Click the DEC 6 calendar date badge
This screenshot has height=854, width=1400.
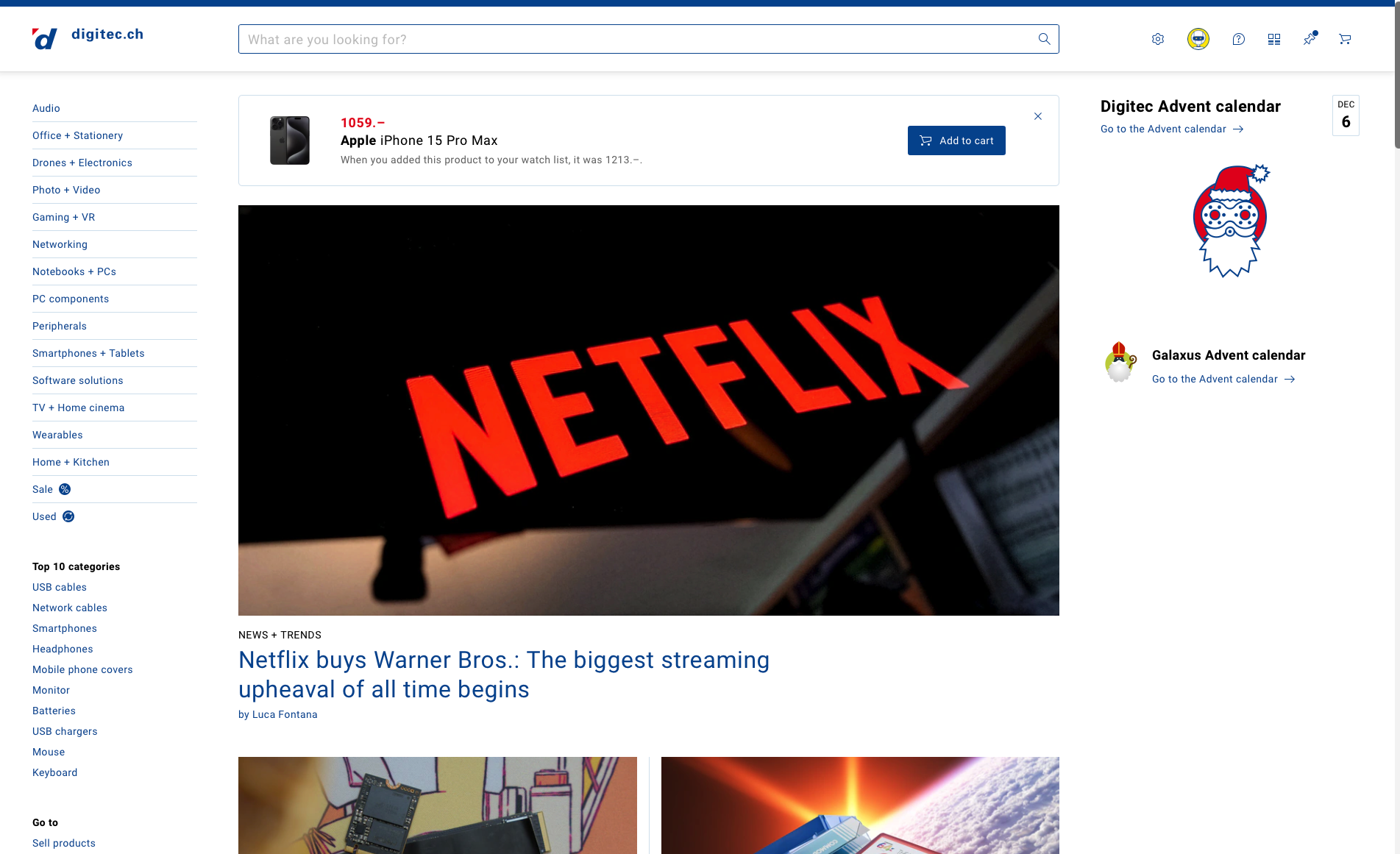tap(1346, 115)
